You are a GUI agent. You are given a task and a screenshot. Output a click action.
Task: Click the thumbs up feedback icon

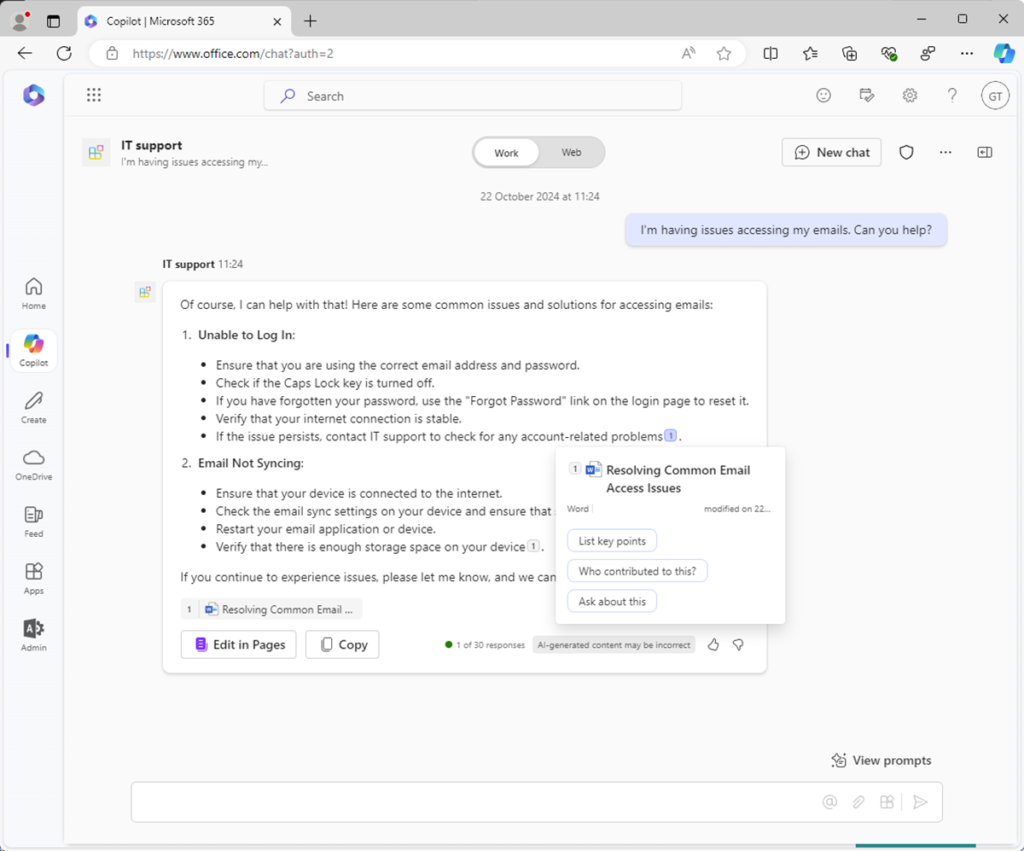coord(713,645)
